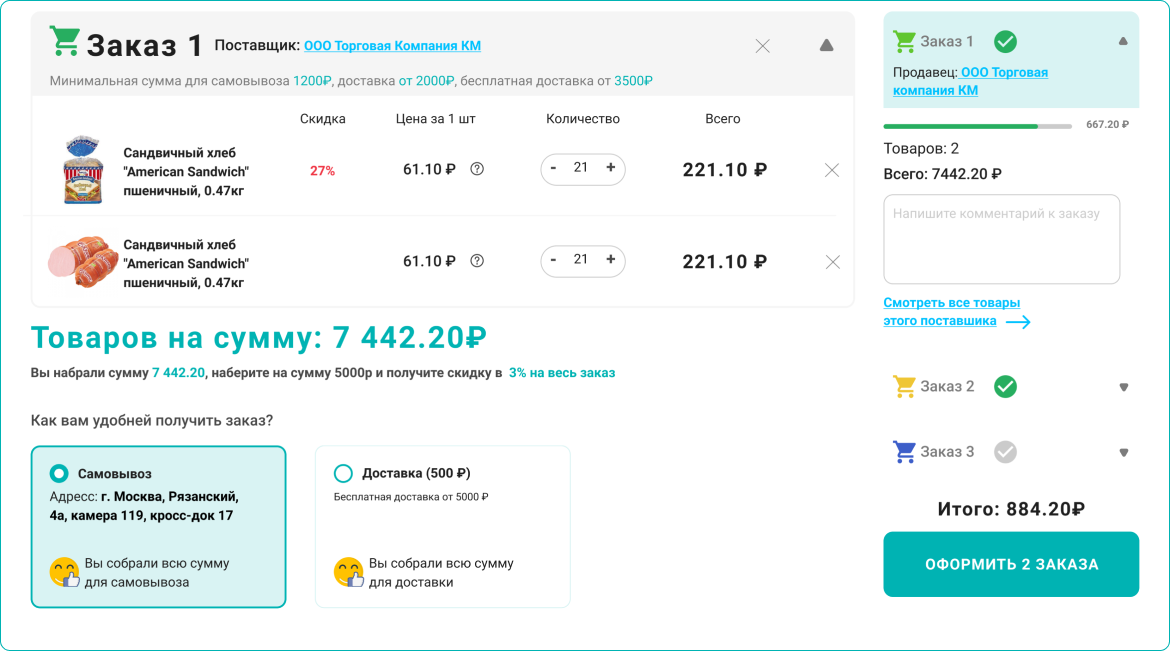Expand Заказ 3 in the sidebar
1170x651 pixels.
1123,452
